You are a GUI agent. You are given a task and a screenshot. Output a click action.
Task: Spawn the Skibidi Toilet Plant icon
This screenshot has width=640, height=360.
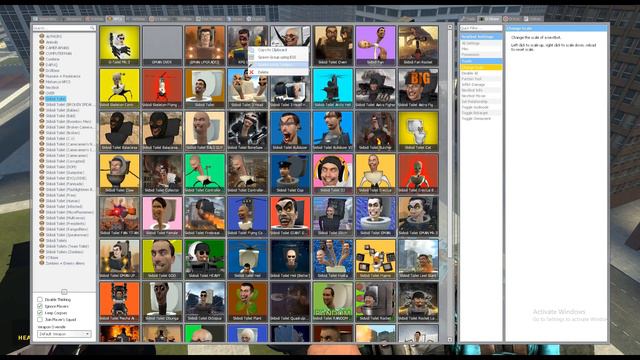tap(247, 302)
